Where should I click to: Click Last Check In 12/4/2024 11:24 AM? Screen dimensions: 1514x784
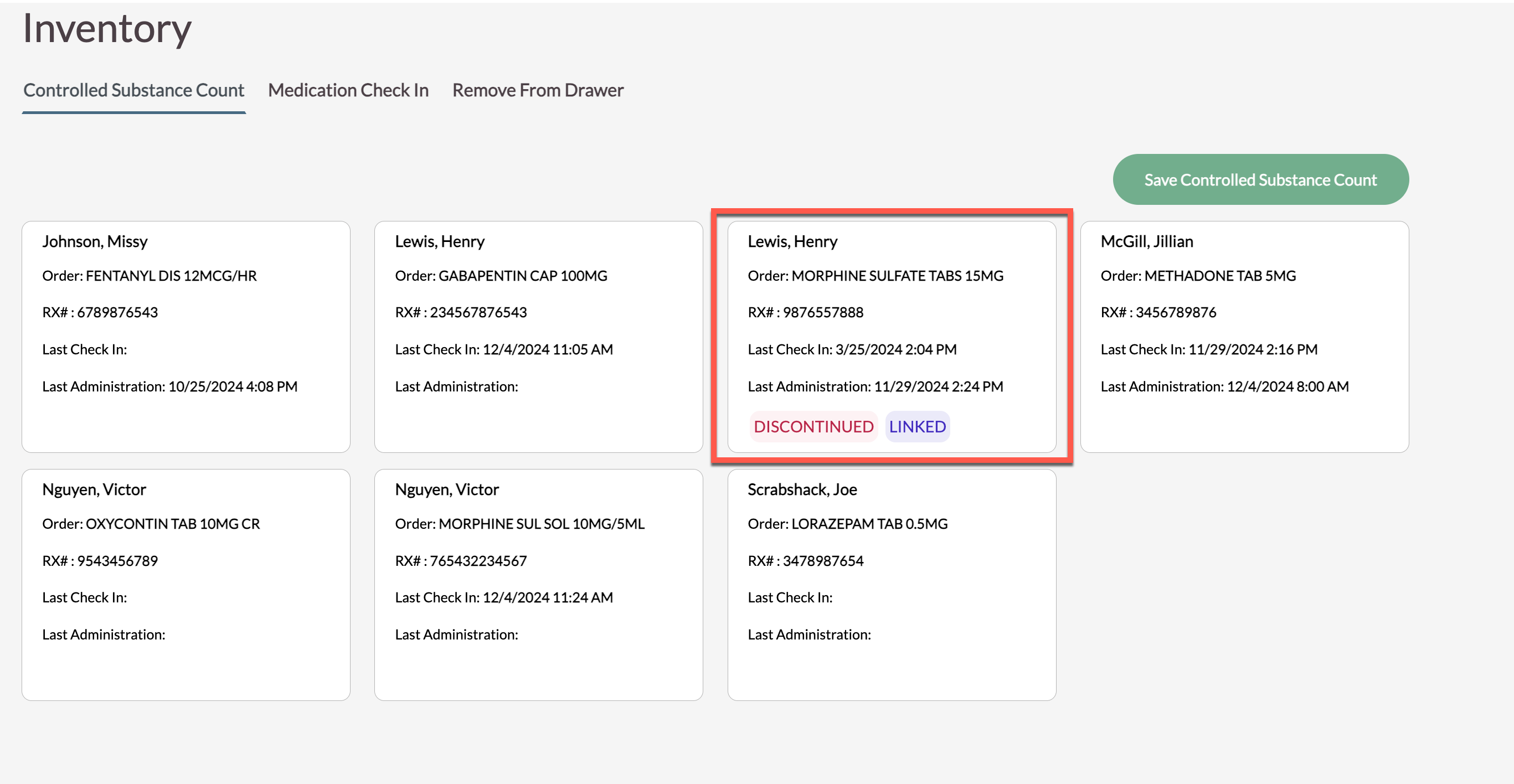(x=504, y=597)
